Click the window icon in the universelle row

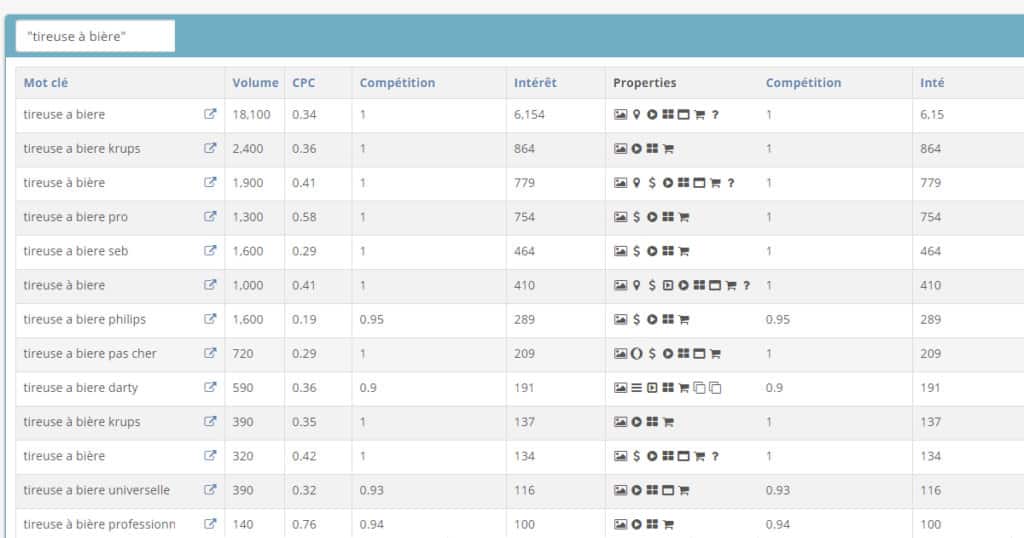(x=667, y=490)
